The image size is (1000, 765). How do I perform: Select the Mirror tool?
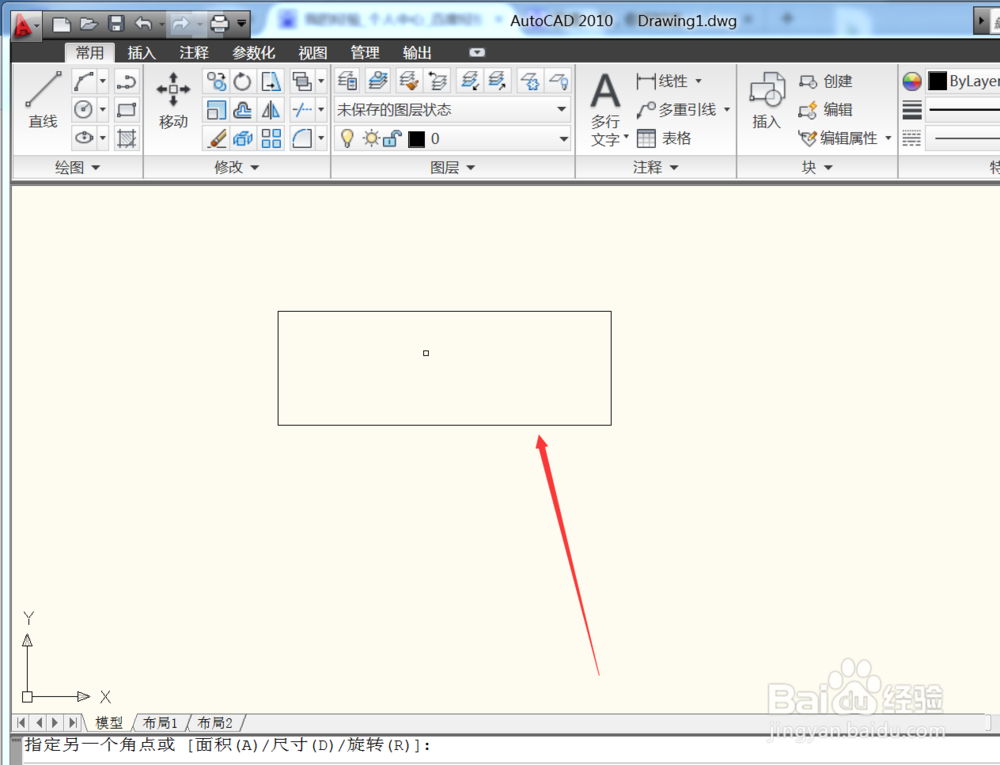pyautogui.click(x=271, y=110)
